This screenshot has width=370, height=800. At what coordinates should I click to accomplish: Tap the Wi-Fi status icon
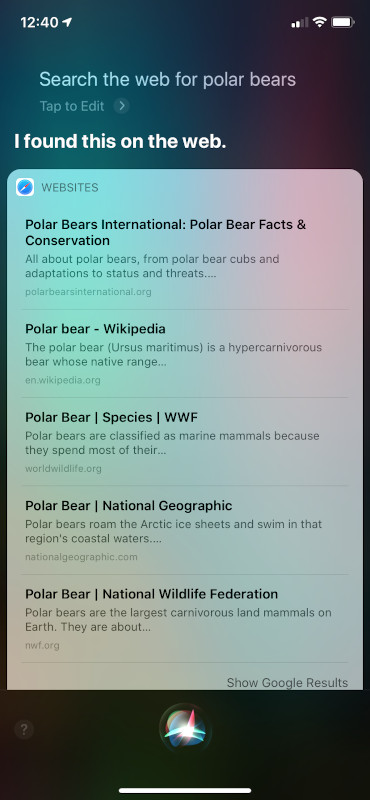pyautogui.click(x=319, y=22)
